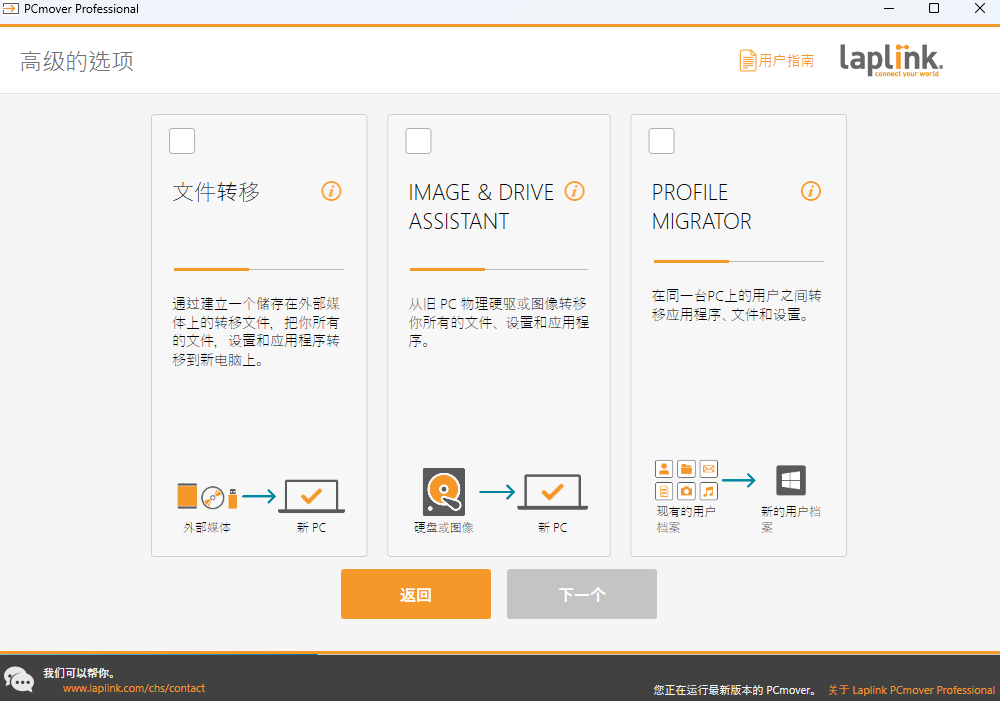Screen dimensions: 1000x701
Task: Click the hard disk 硬盘或图像 icon
Action: click(444, 492)
